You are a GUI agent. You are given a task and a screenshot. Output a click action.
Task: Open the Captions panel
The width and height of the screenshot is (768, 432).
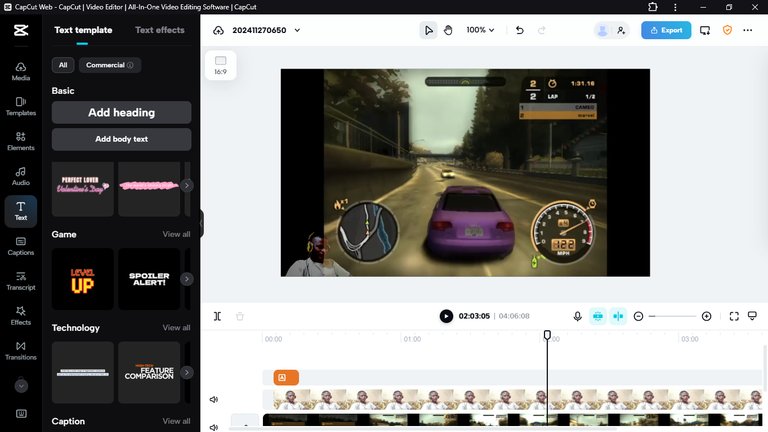coord(21,246)
